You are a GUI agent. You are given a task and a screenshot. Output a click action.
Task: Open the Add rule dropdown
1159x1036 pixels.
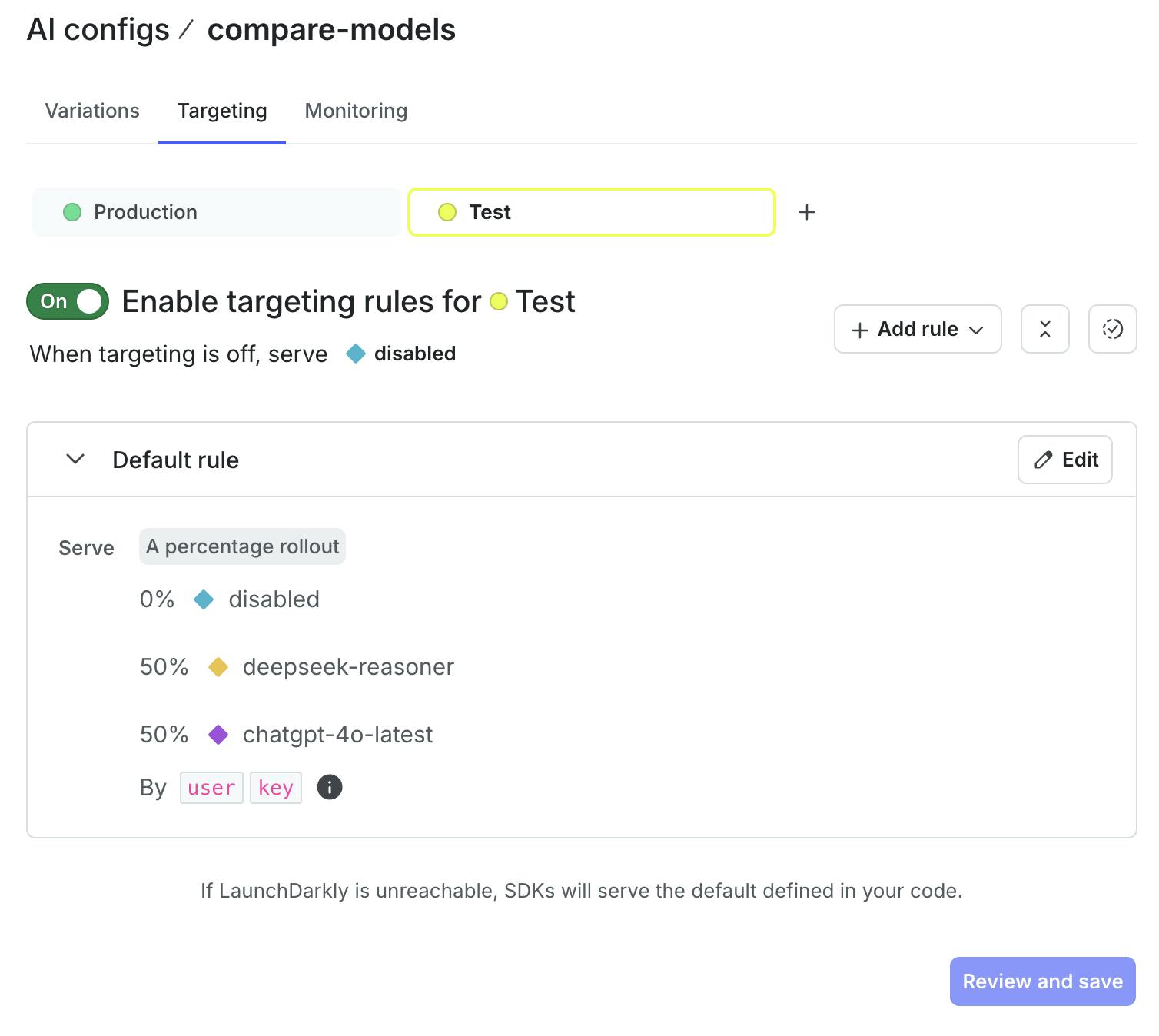[x=918, y=329]
